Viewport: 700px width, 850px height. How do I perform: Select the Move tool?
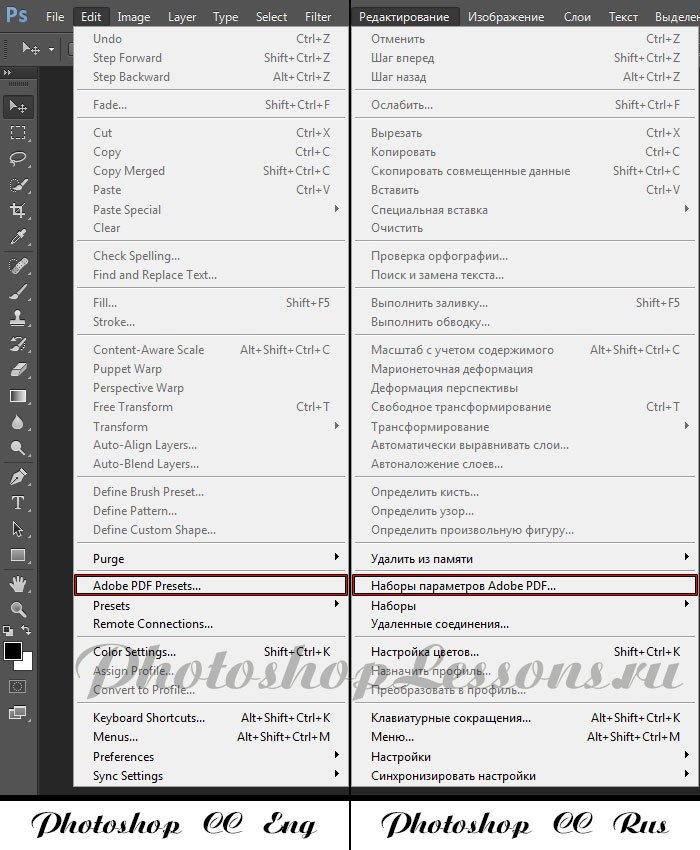[18, 106]
